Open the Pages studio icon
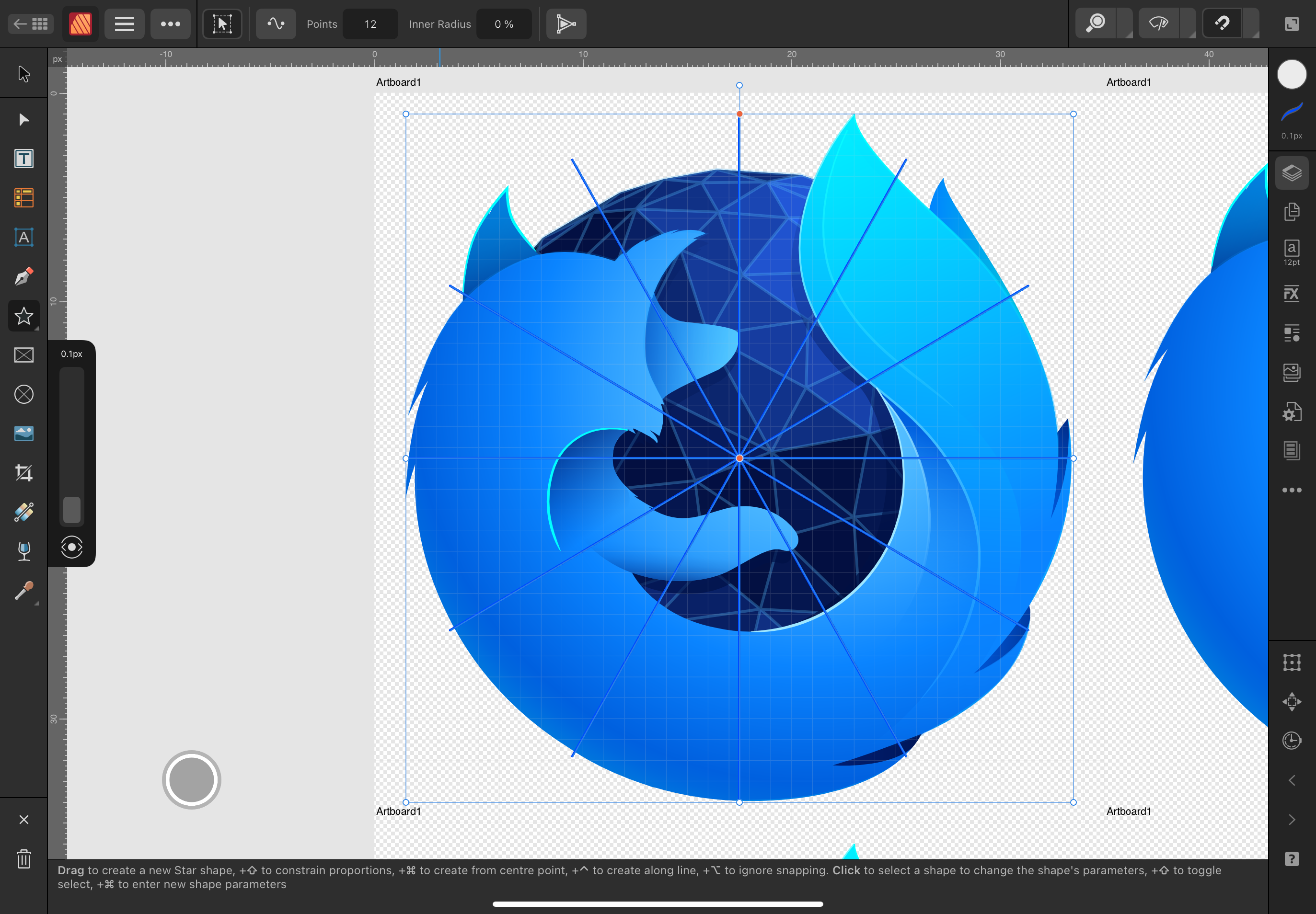 1292,211
